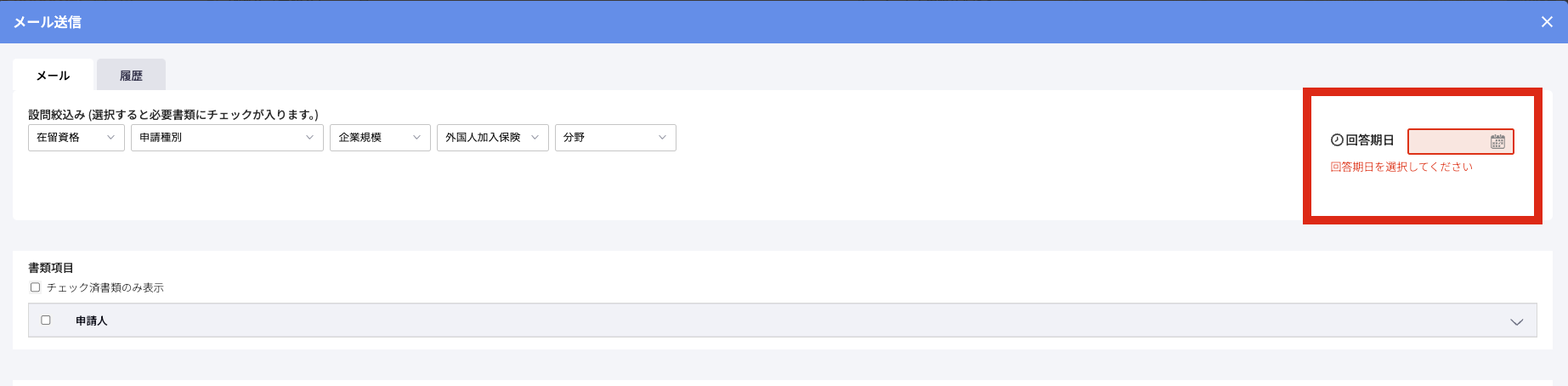
Task: Click the 回答期日 label text
Action: point(1370,140)
